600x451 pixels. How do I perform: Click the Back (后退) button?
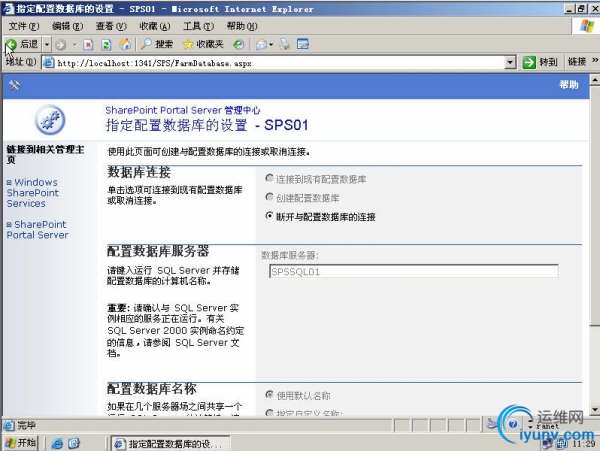(22, 44)
